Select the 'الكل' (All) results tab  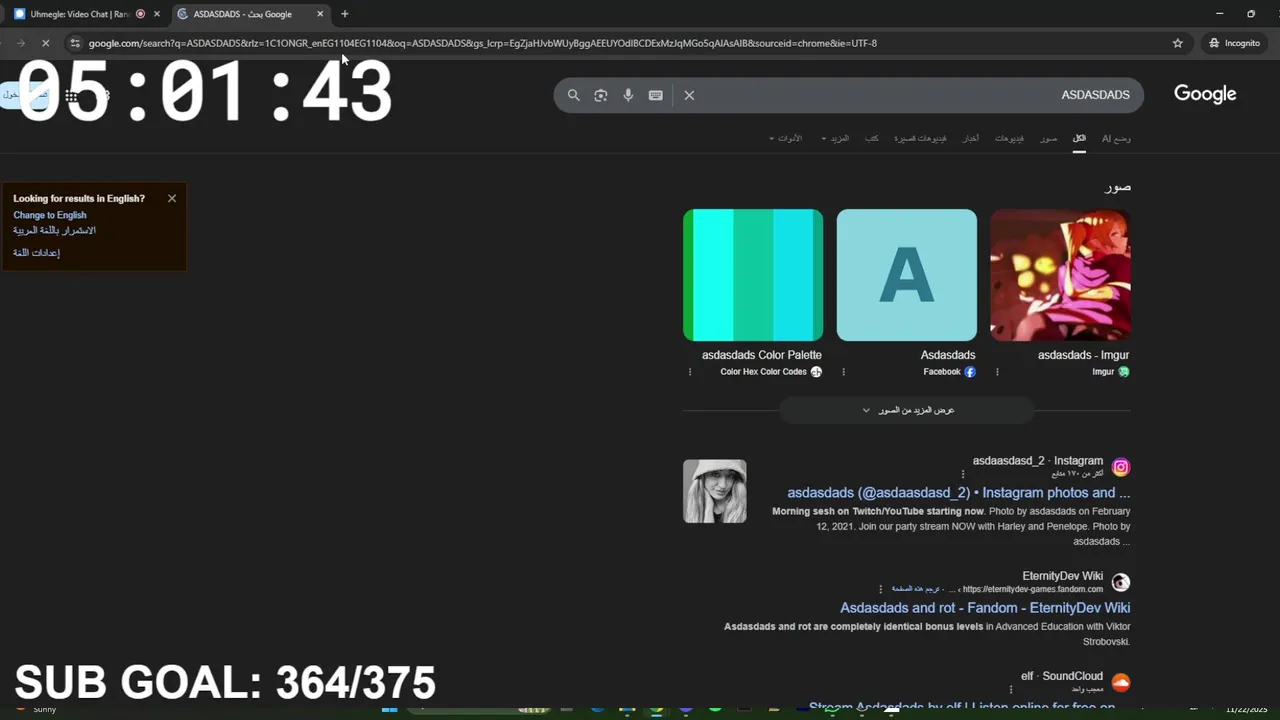(x=1079, y=138)
